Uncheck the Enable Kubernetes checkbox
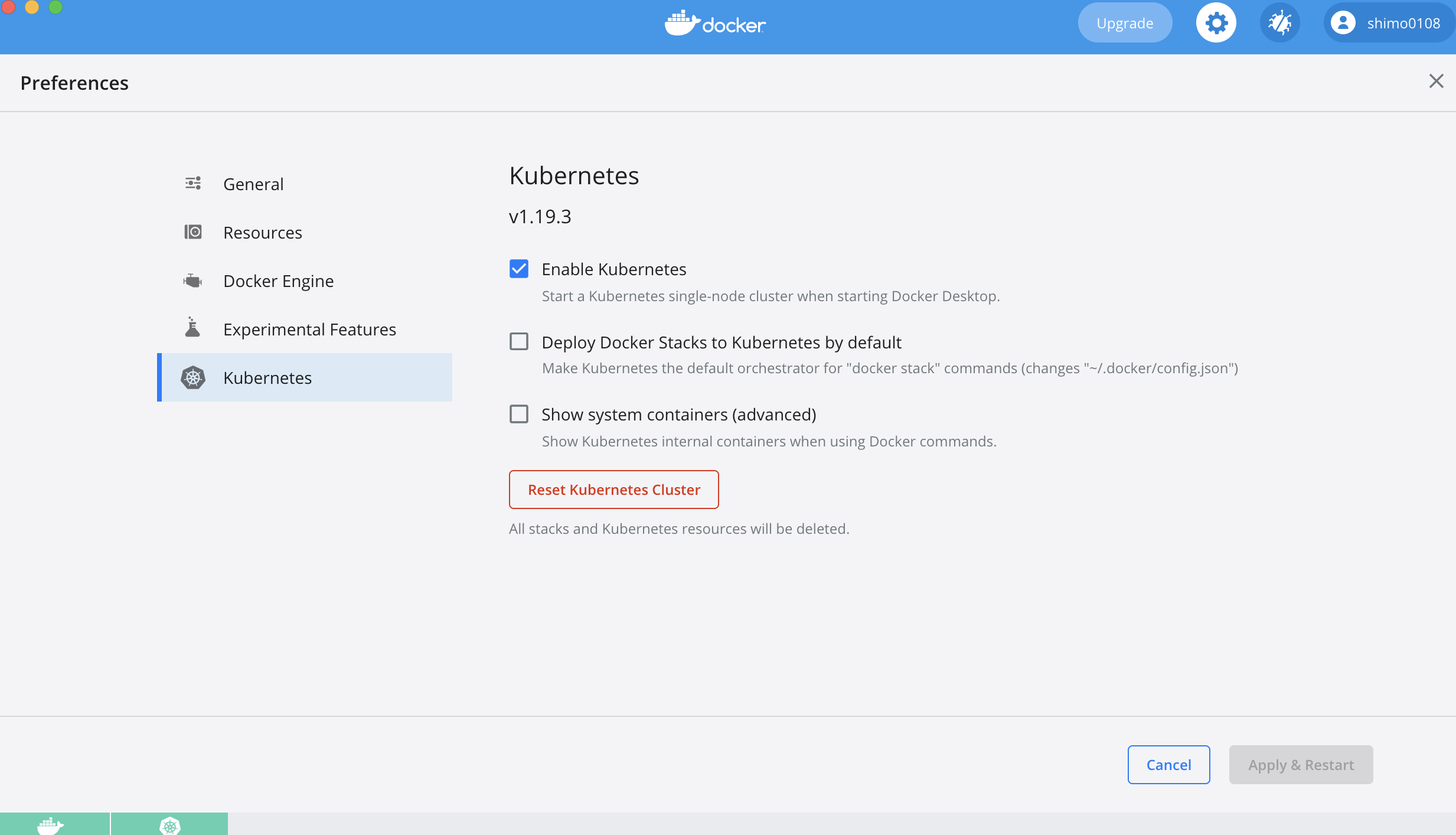The image size is (1456, 835). coord(519,269)
